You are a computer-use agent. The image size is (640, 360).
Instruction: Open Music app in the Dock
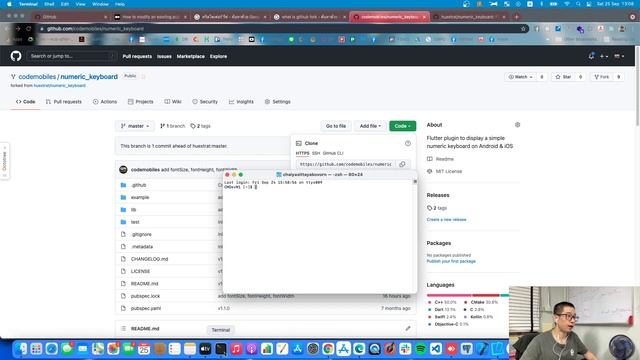point(236,349)
